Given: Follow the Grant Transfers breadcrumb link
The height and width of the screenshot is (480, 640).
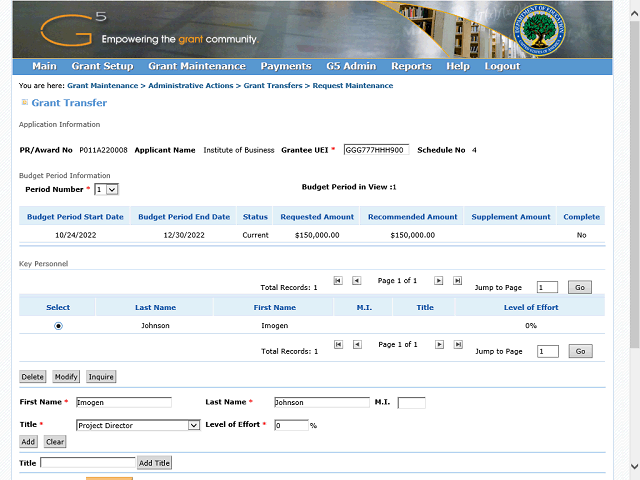Looking at the screenshot, I should [273, 86].
